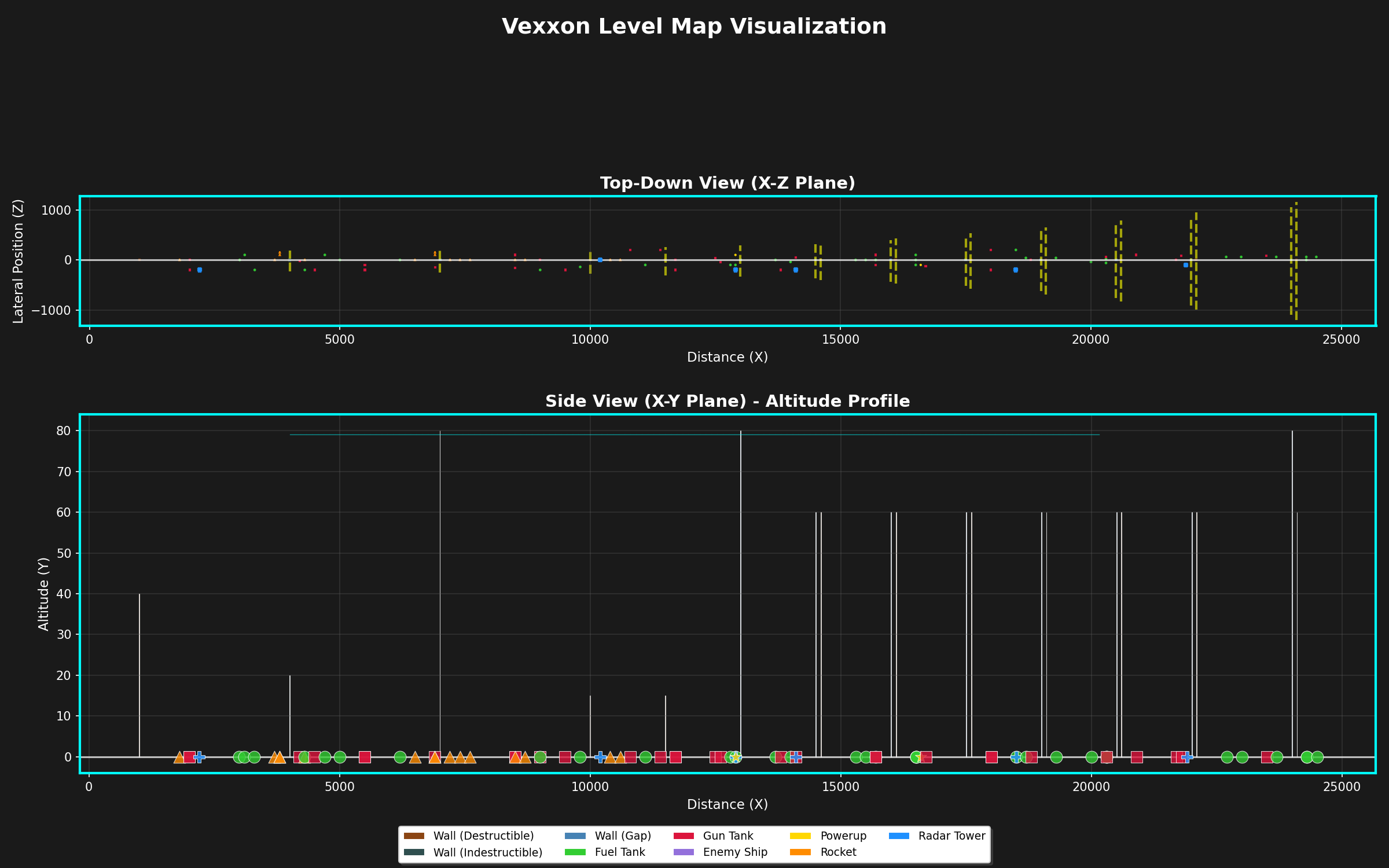Click the leftmost orange rocket triangle in side view
Viewport: 1389px width, 868px height.
(179, 757)
